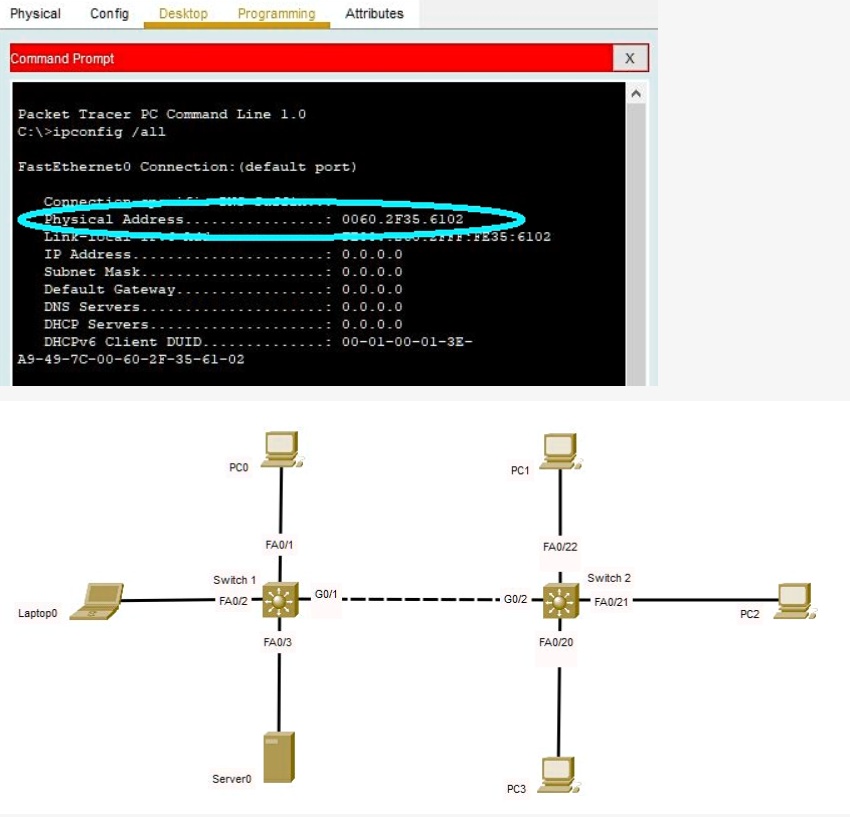This screenshot has height=817, width=850.
Task: Click inside the command prompt terminal
Action: click(x=300, y=250)
